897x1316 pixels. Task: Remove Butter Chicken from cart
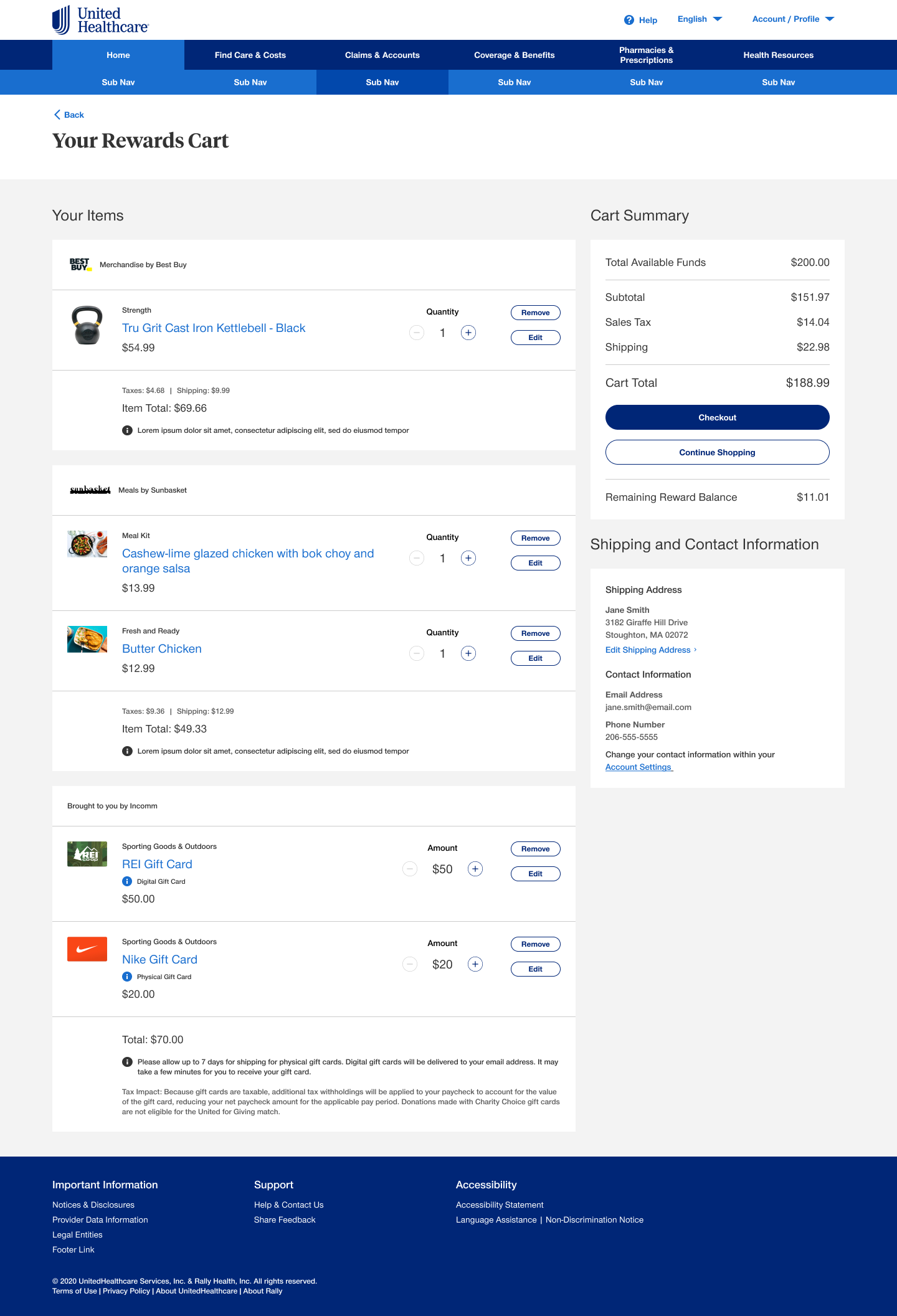click(x=536, y=633)
